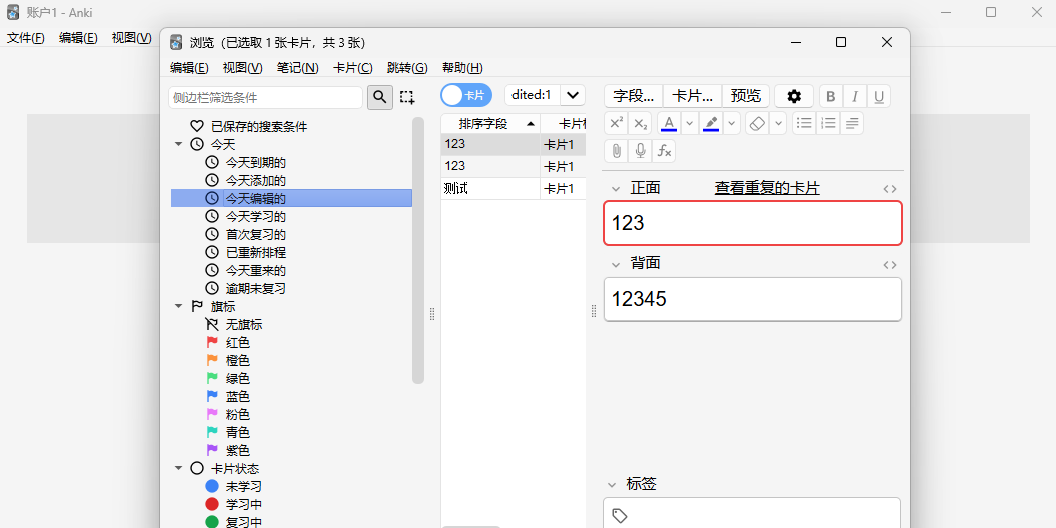Open 视图(V) menu in browser window
Image resolution: width=1056 pixels, height=528 pixels.
(242, 67)
